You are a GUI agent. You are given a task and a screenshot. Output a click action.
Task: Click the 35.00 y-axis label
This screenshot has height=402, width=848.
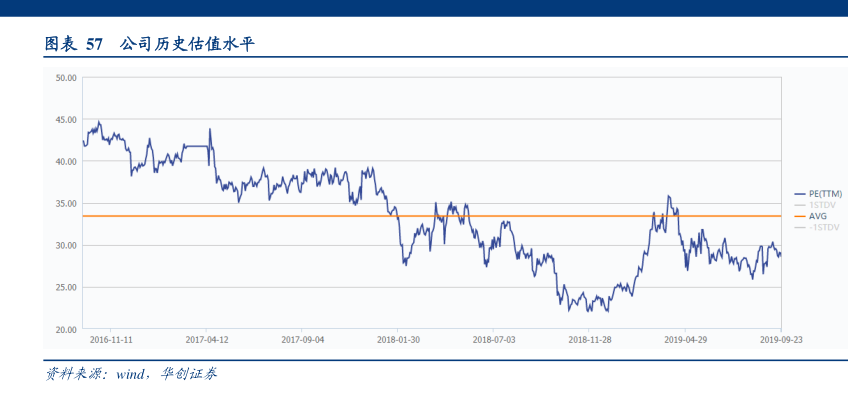[x=67, y=203]
